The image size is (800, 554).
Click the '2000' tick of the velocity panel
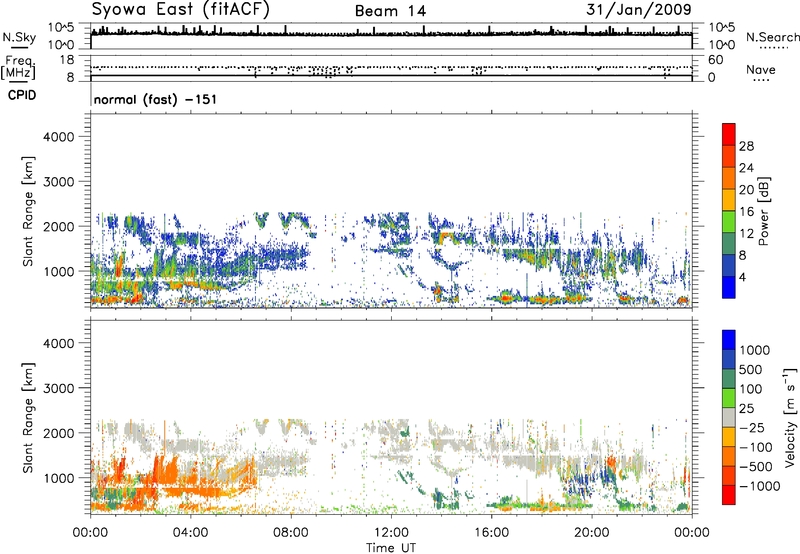pos(58,433)
